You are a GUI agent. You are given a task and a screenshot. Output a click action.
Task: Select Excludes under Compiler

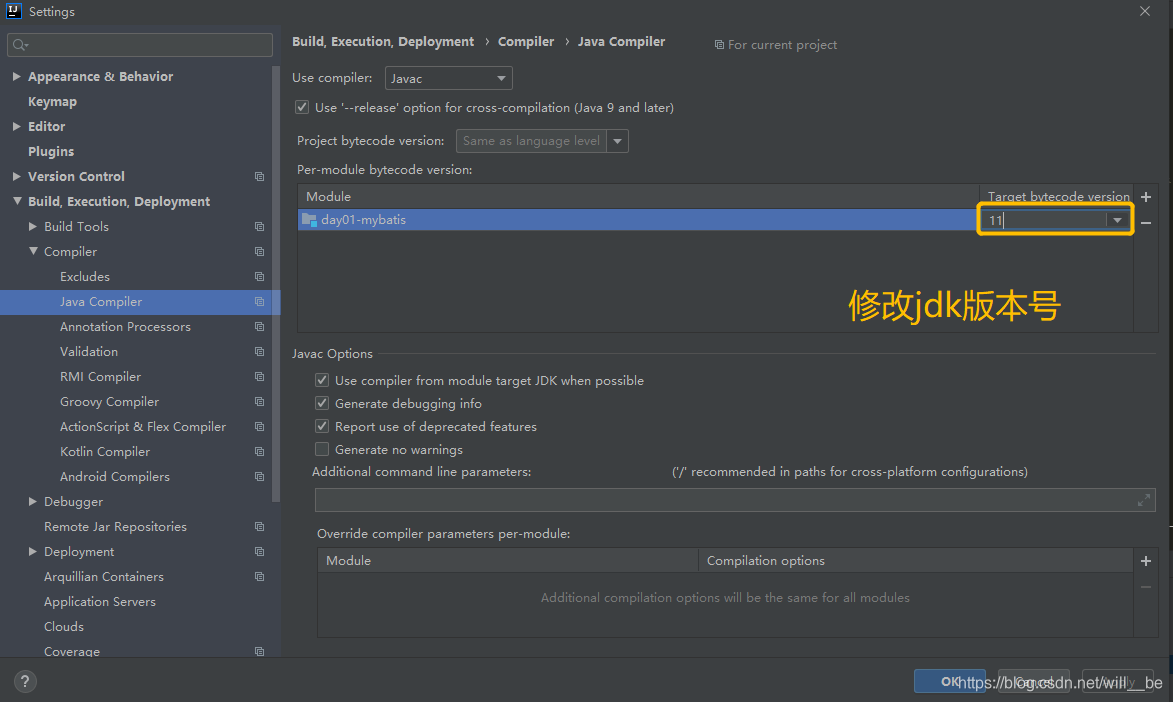tap(85, 277)
